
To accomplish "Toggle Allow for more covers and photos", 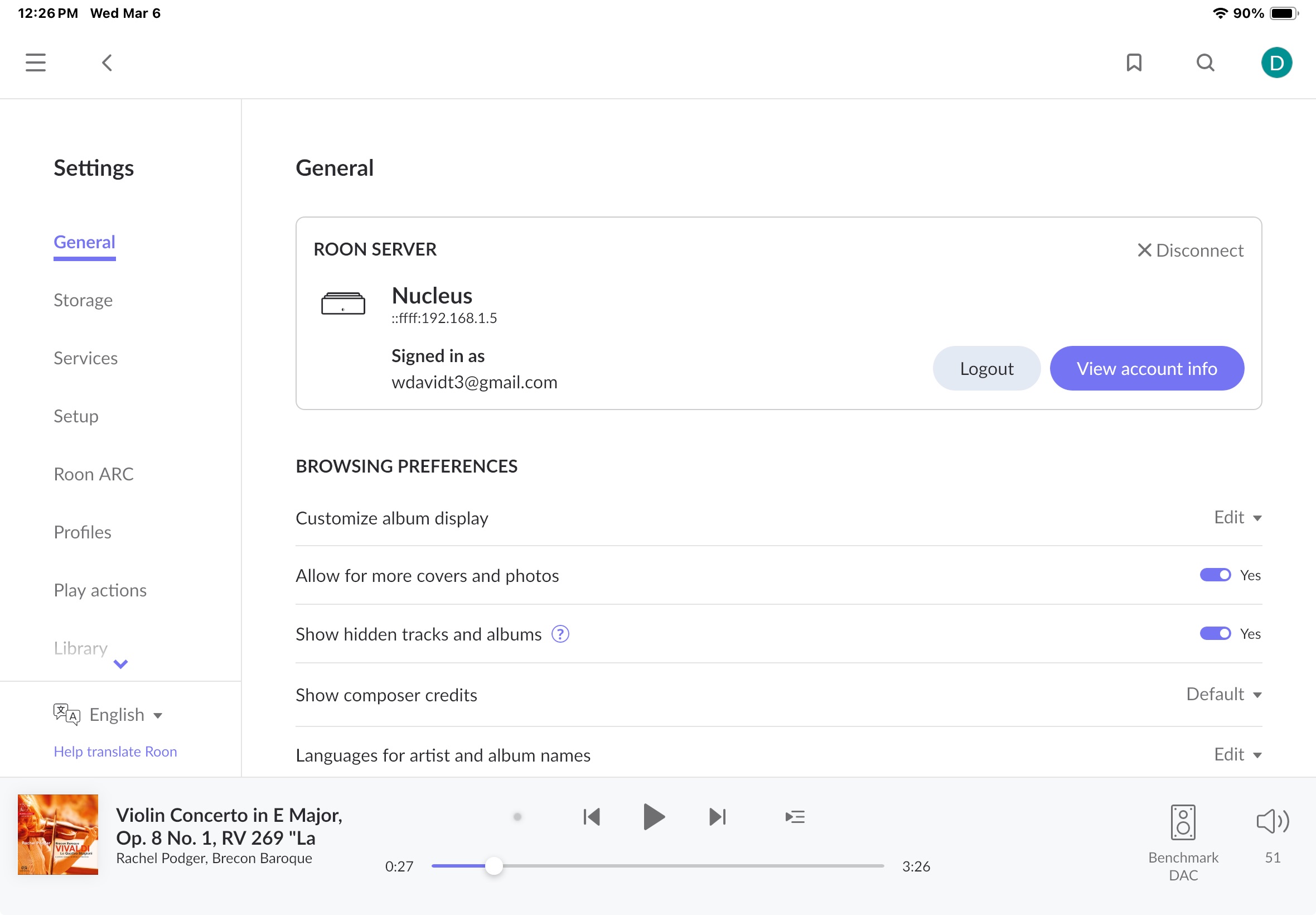I will pyautogui.click(x=1215, y=575).
